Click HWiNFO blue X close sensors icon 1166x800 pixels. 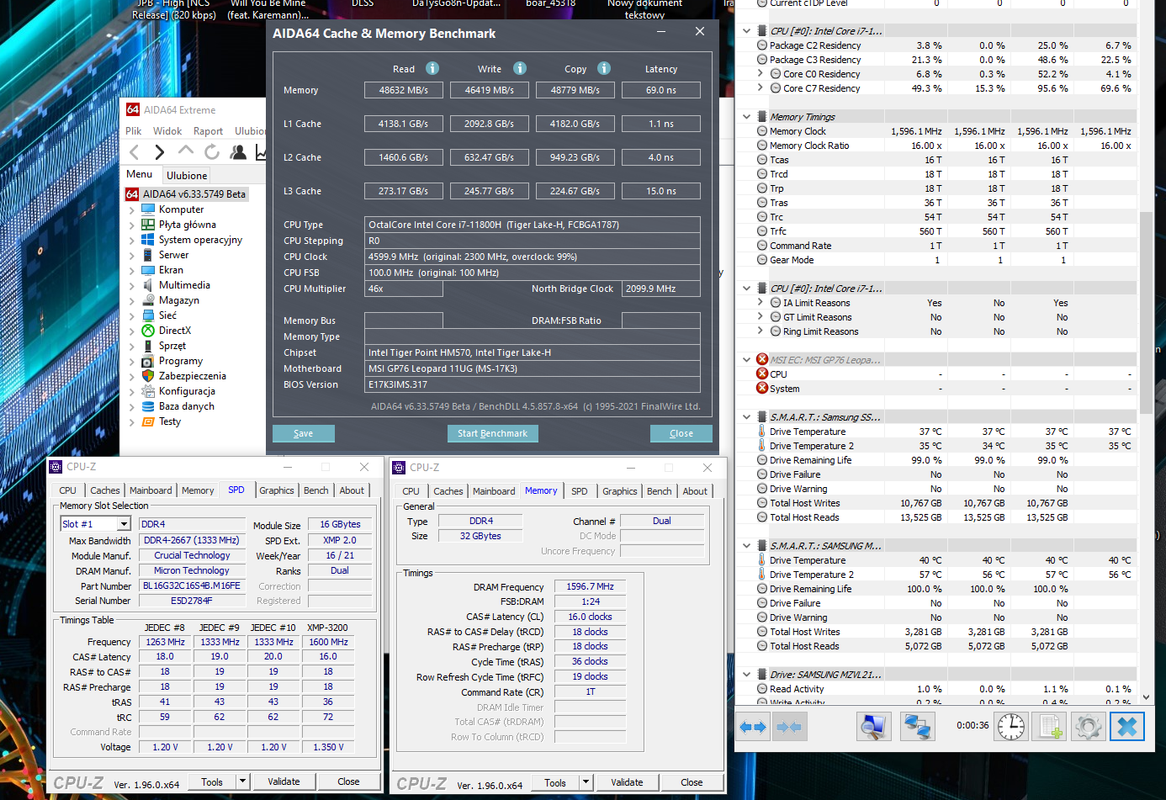click(x=1127, y=726)
